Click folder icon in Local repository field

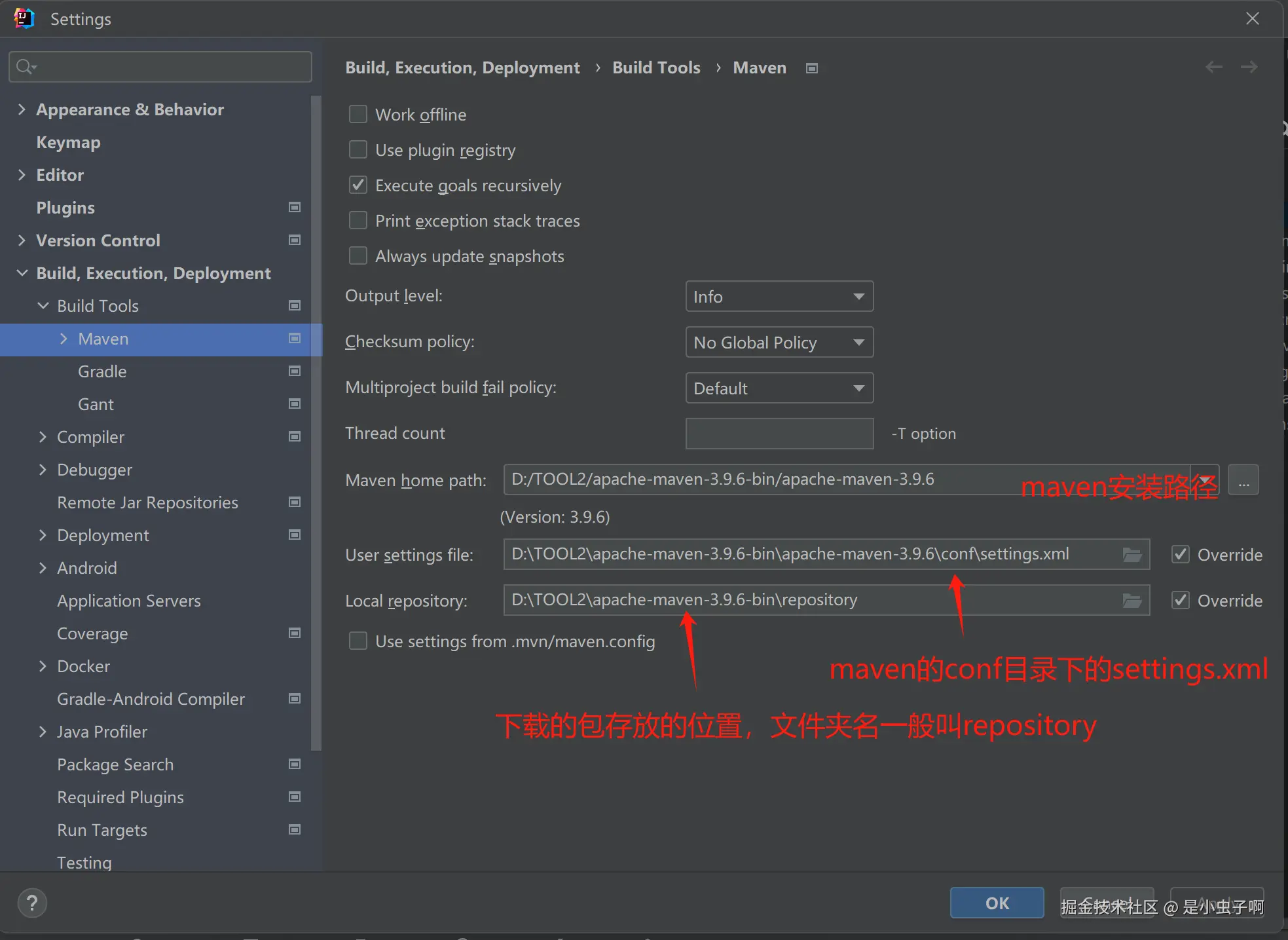click(x=1132, y=601)
